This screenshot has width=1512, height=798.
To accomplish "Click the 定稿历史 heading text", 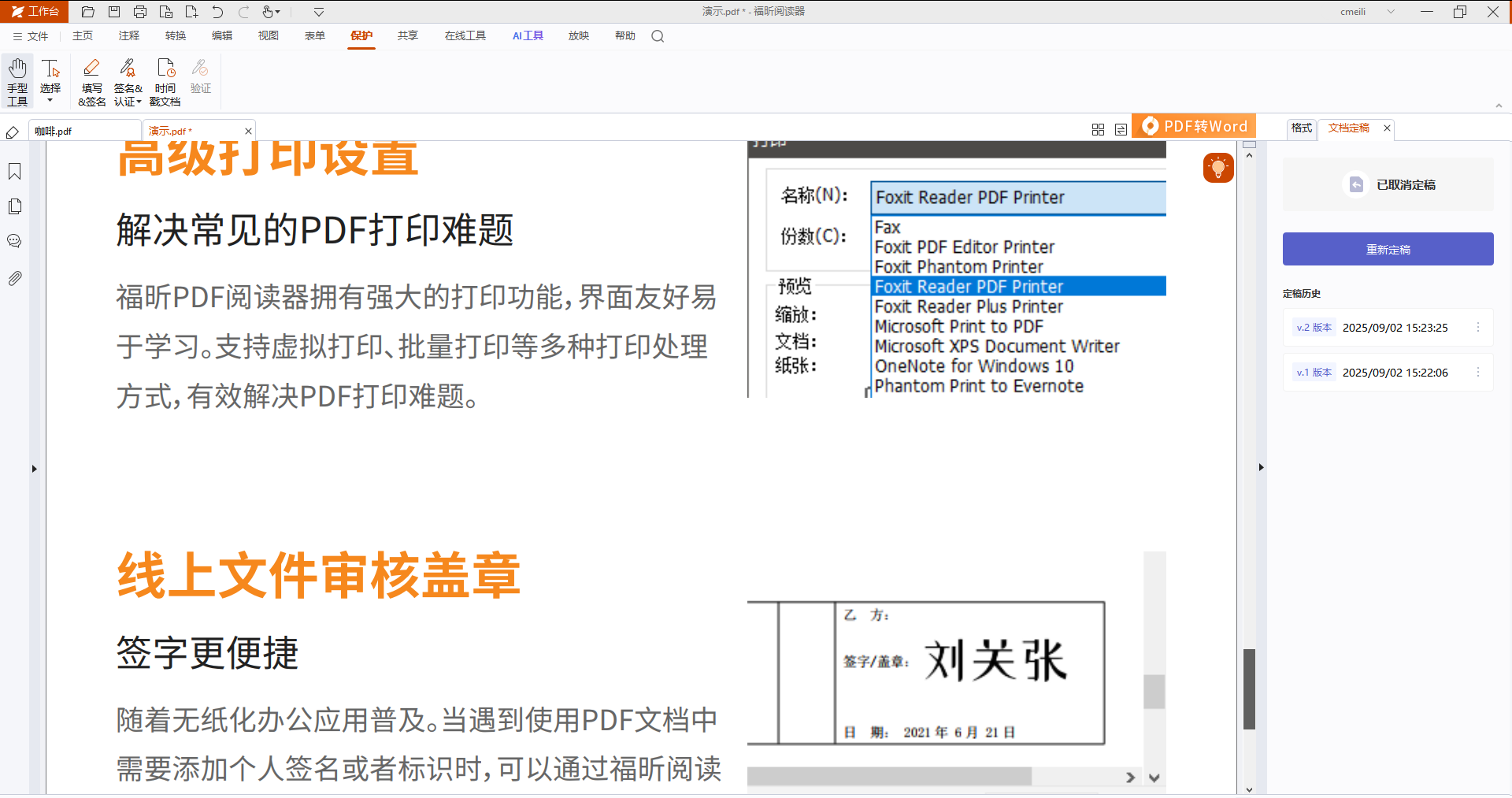I will 1302,294.
